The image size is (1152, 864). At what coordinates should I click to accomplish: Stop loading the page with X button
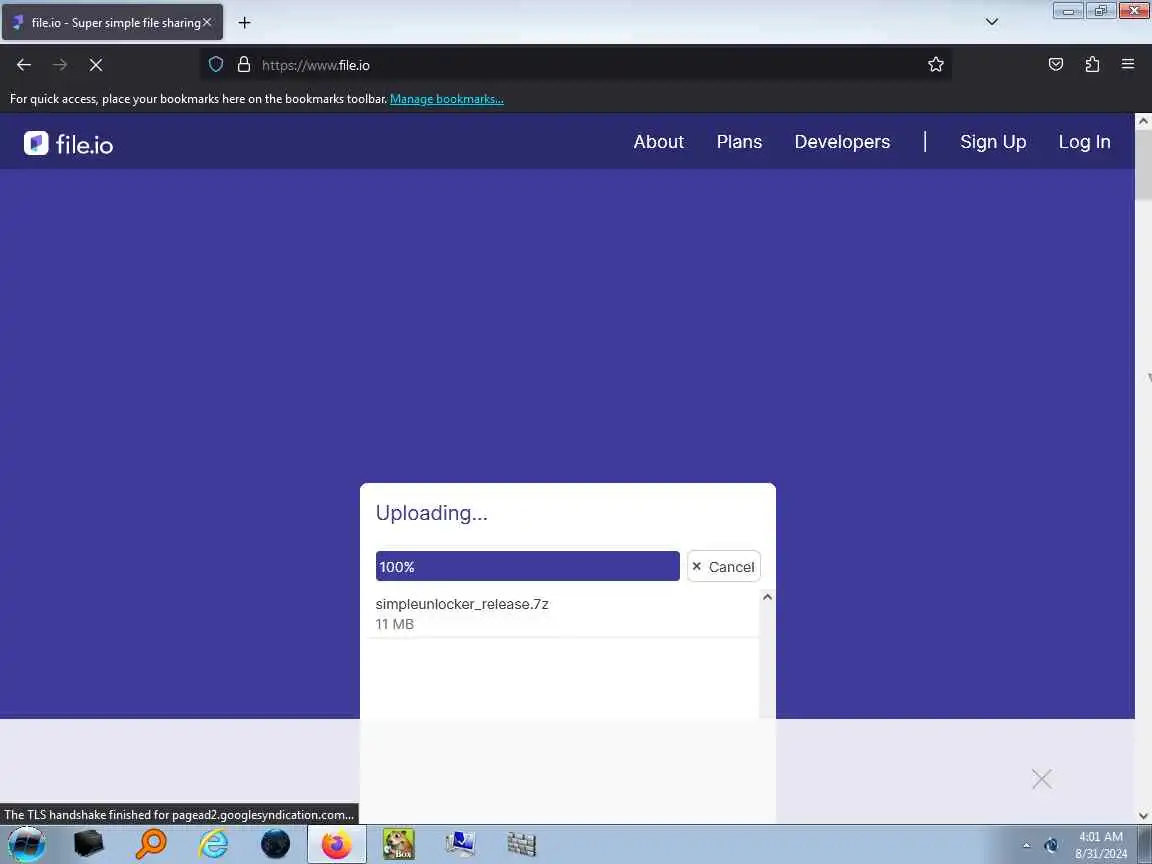tap(96, 65)
